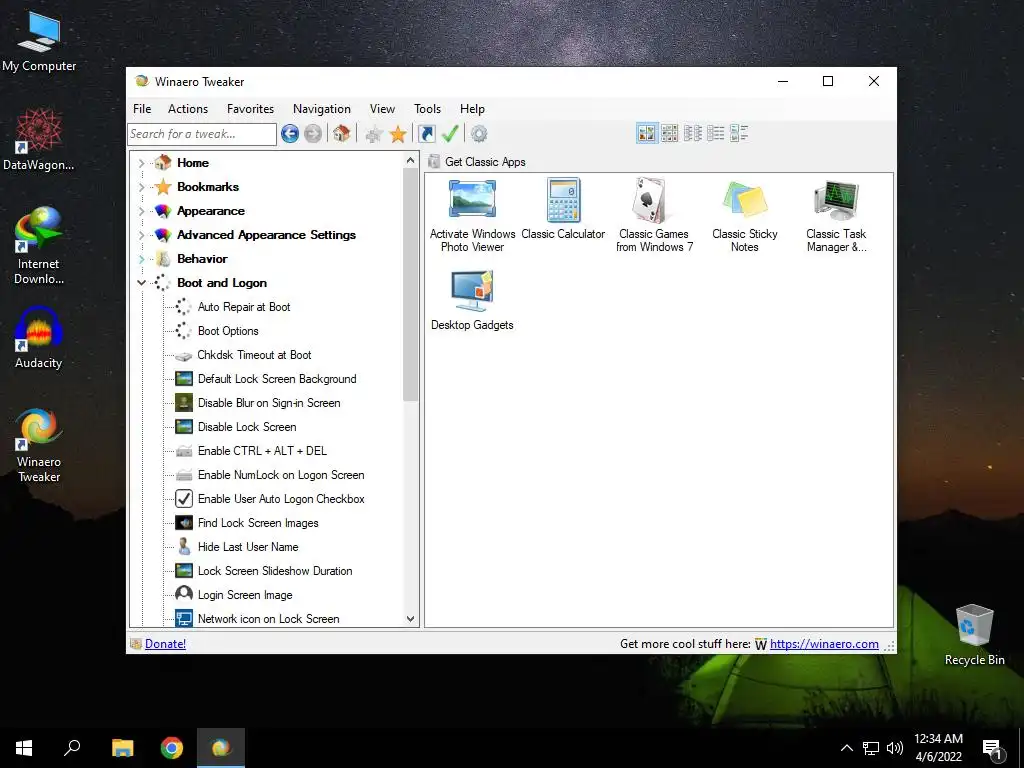1024x768 pixels.
Task: Click the add bookmark grey star icon
Action: pyautogui.click(x=374, y=134)
